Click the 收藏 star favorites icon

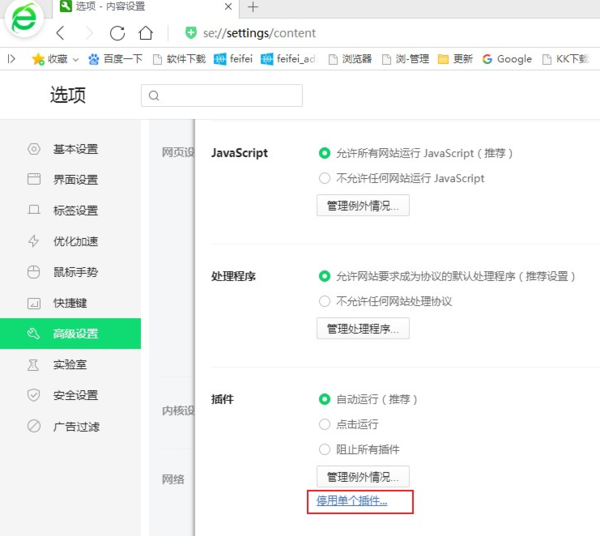tap(38, 59)
